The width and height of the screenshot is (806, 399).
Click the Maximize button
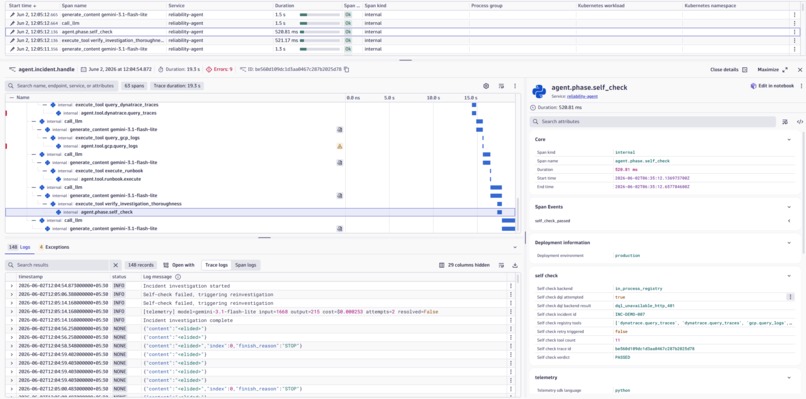pos(773,69)
